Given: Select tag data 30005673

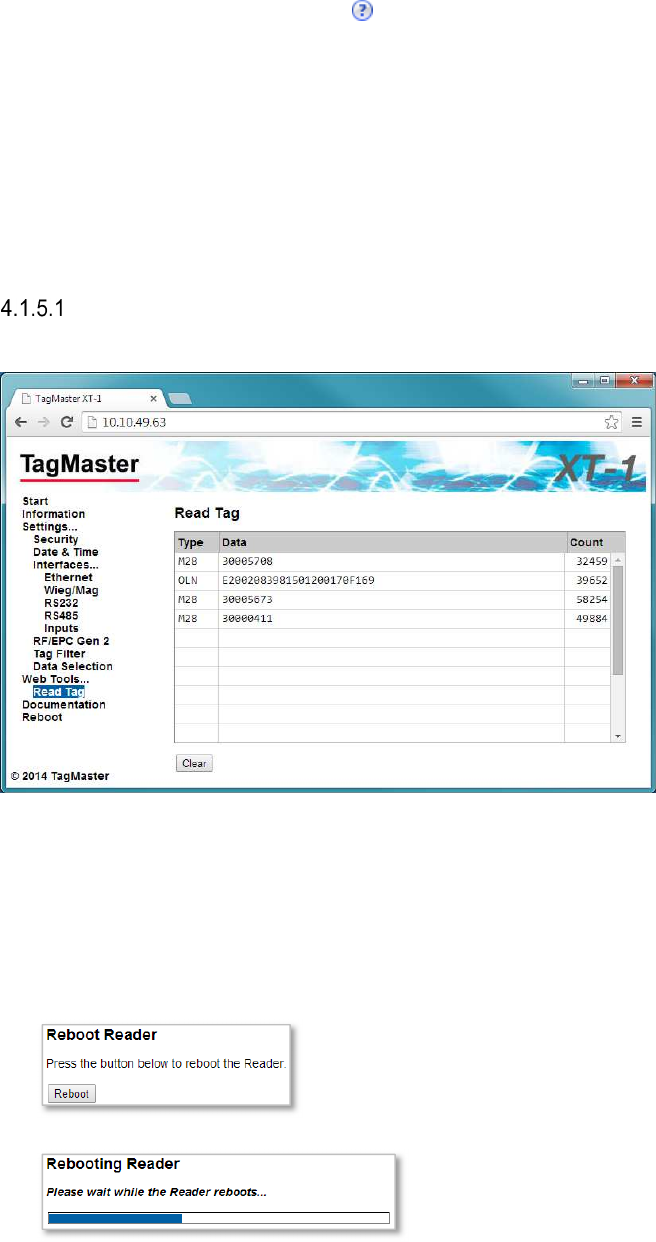Looking at the screenshot, I should [x=247, y=600].
